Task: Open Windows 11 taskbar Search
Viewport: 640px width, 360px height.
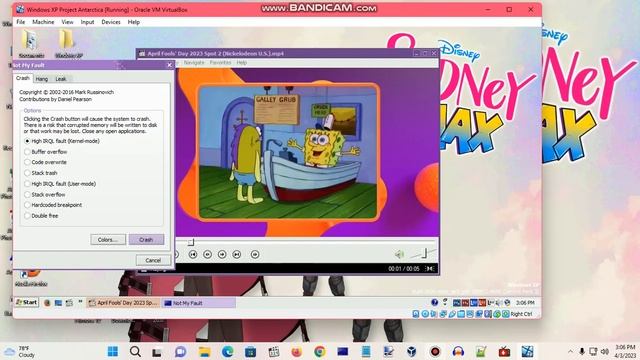Action: coord(135,351)
